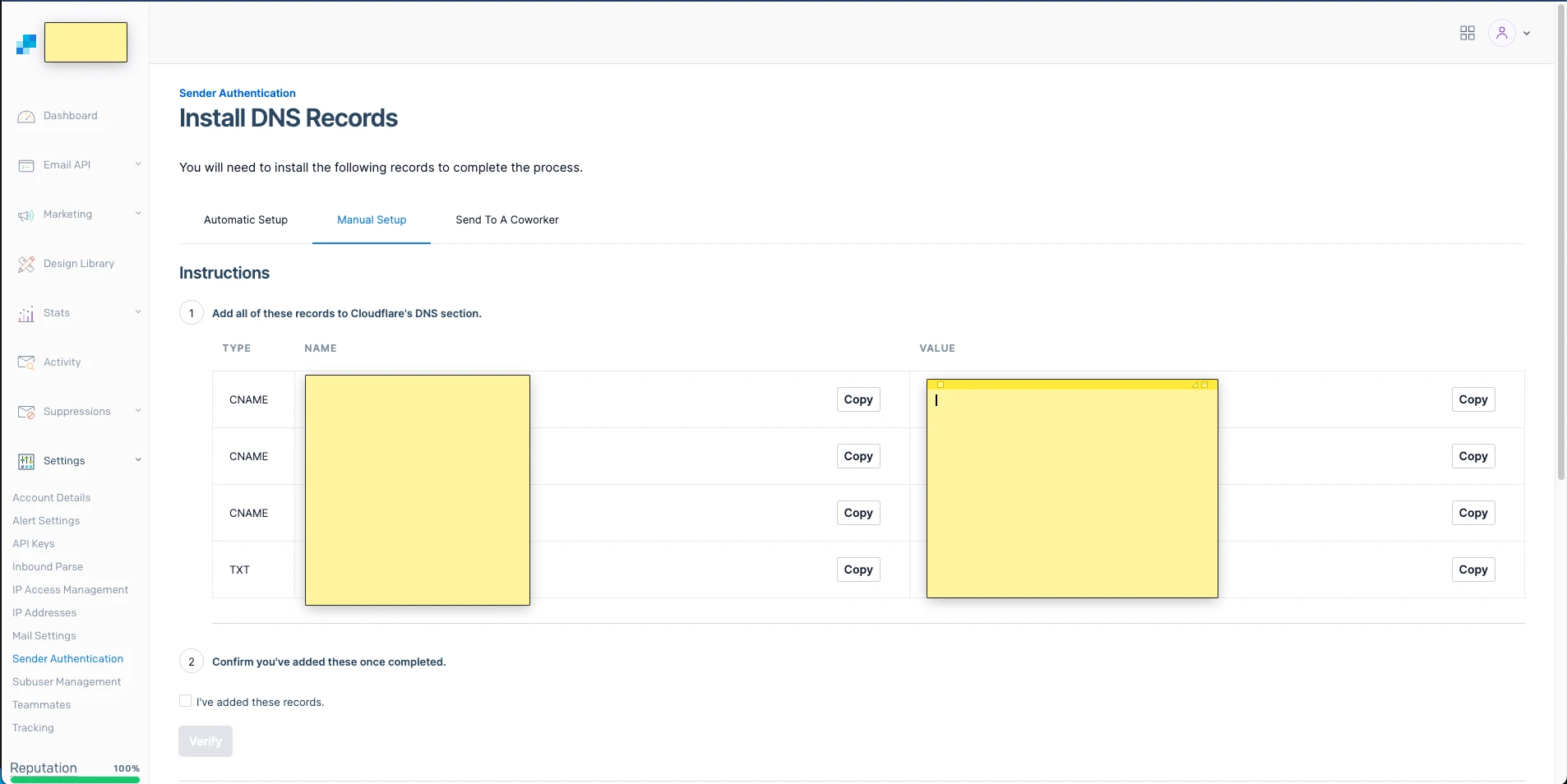Viewport: 1567px width, 784px height.
Task: Check 'I've added these records' checkbox
Action: pos(186,701)
